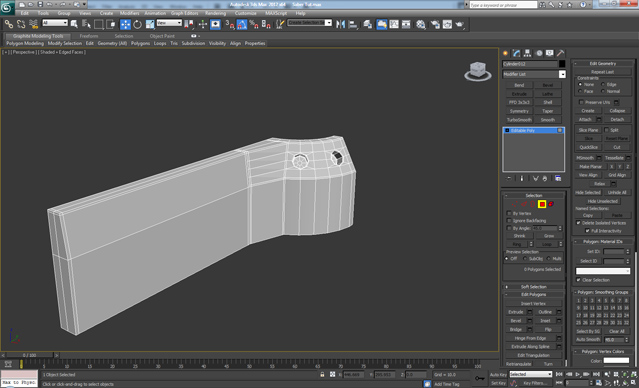This screenshot has height=388, width=639.
Task: Click the Unlink Selection icon
Action: pyautogui.click(x=21, y=24)
